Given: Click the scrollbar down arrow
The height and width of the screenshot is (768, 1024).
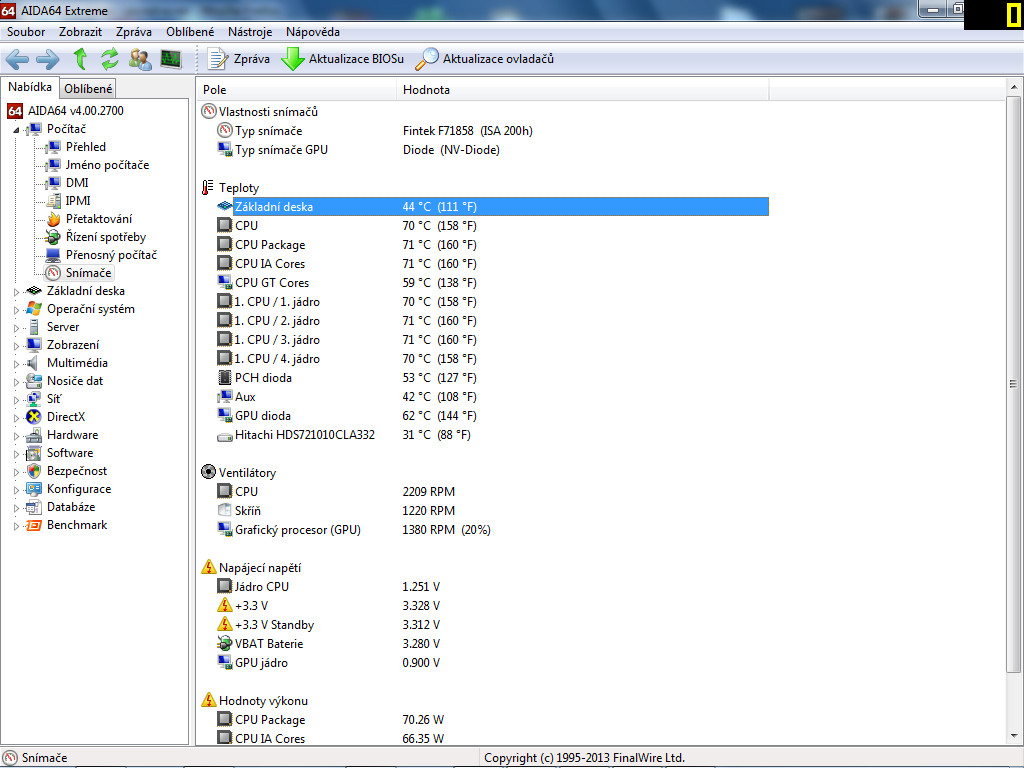Looking at the screenshot, I should point(1014,737).
